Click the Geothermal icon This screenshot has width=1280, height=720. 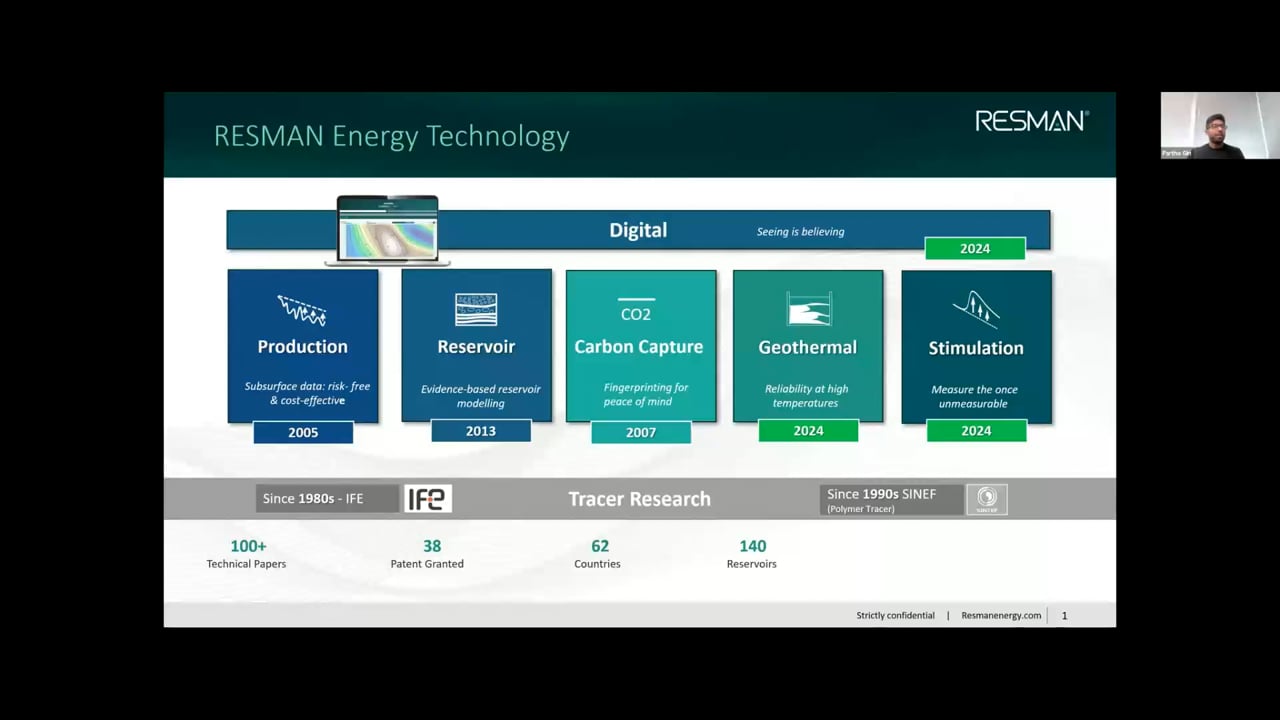point(809,309)
